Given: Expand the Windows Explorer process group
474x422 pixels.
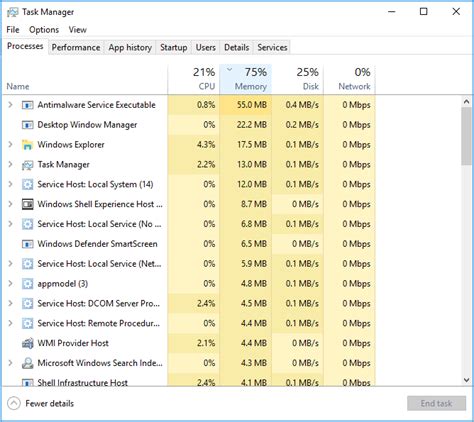Looking at the screenshot, I should [x=10, y=145].
